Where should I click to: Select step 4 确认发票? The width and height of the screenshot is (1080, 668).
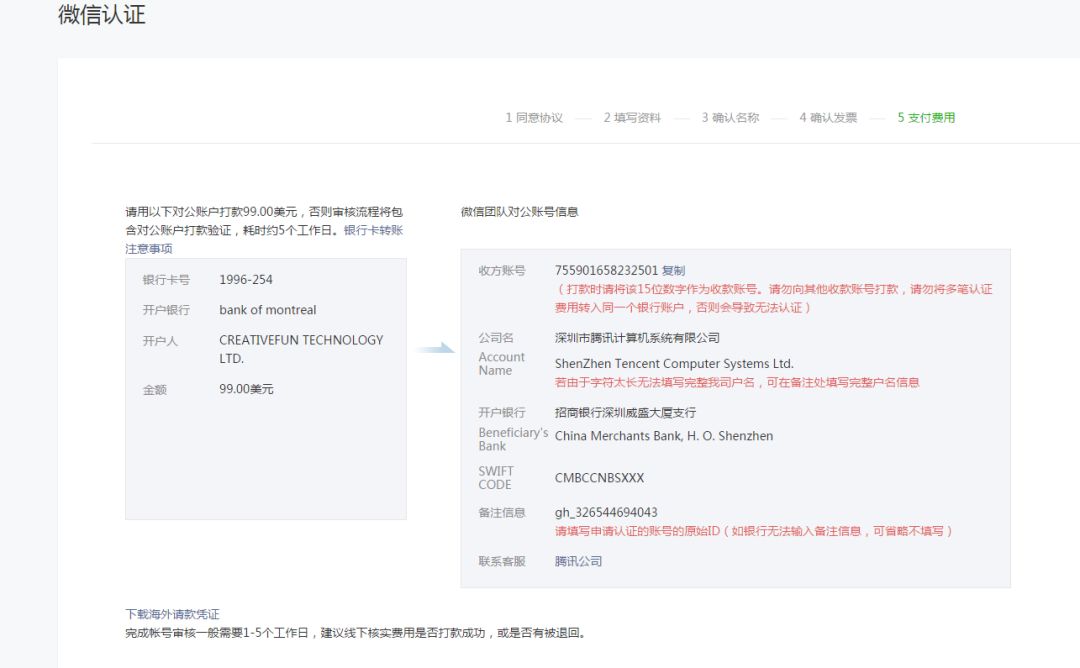828,118
